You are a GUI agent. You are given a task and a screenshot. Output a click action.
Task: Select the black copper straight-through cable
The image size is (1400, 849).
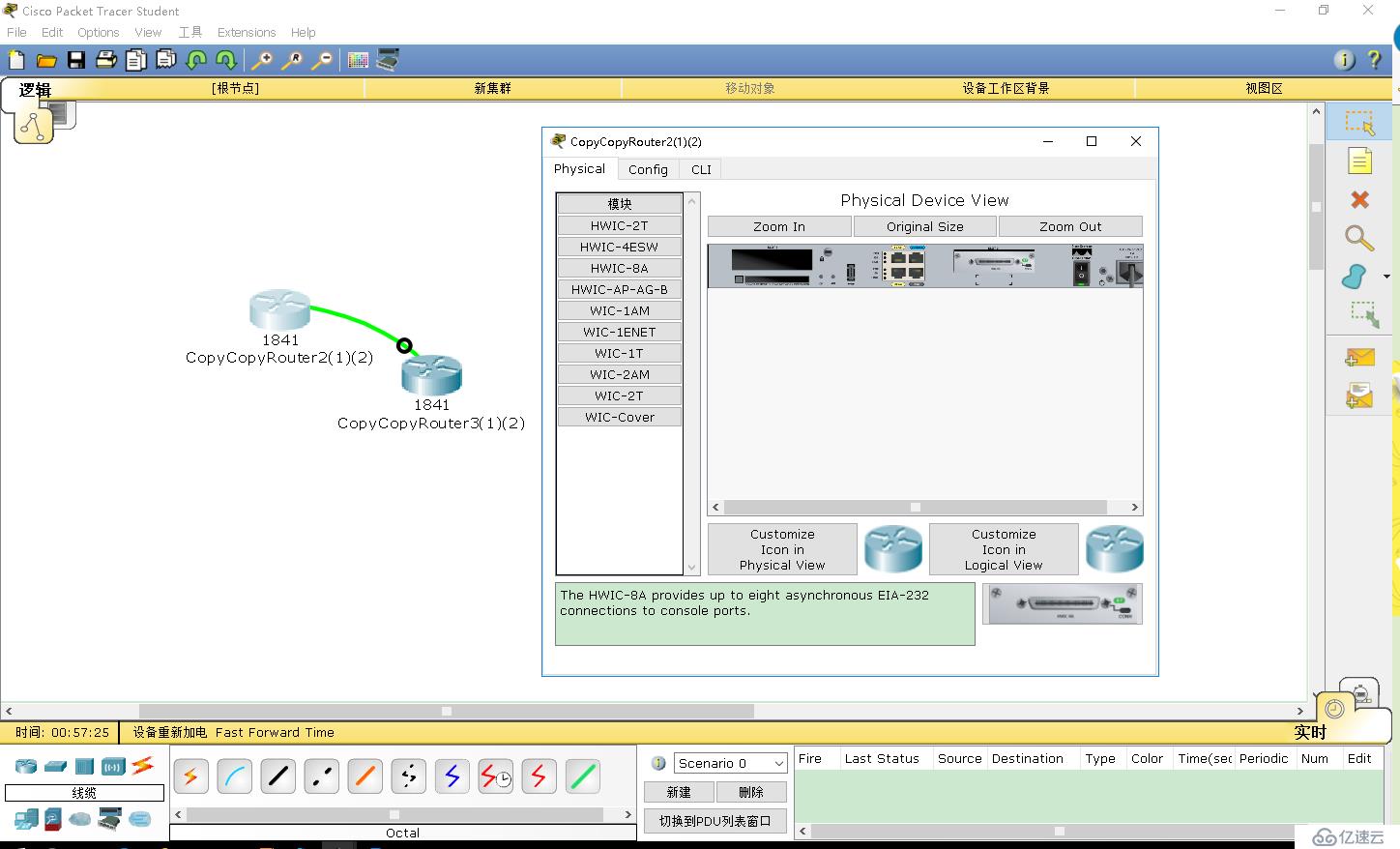[278, 776]
